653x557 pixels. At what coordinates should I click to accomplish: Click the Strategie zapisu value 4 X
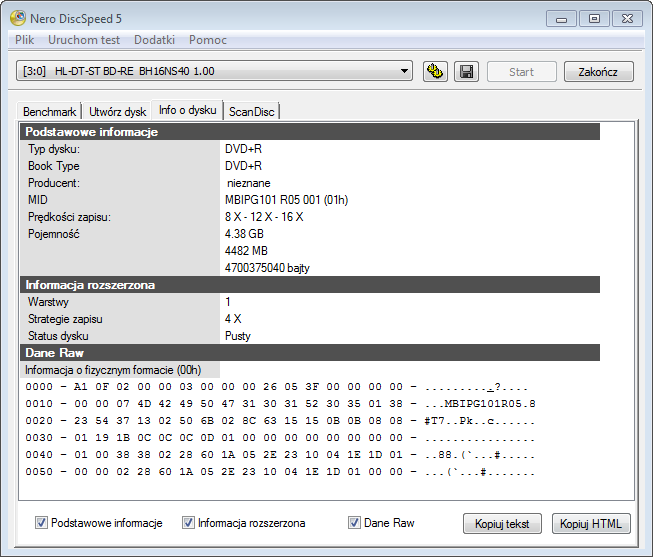point(233,319)
